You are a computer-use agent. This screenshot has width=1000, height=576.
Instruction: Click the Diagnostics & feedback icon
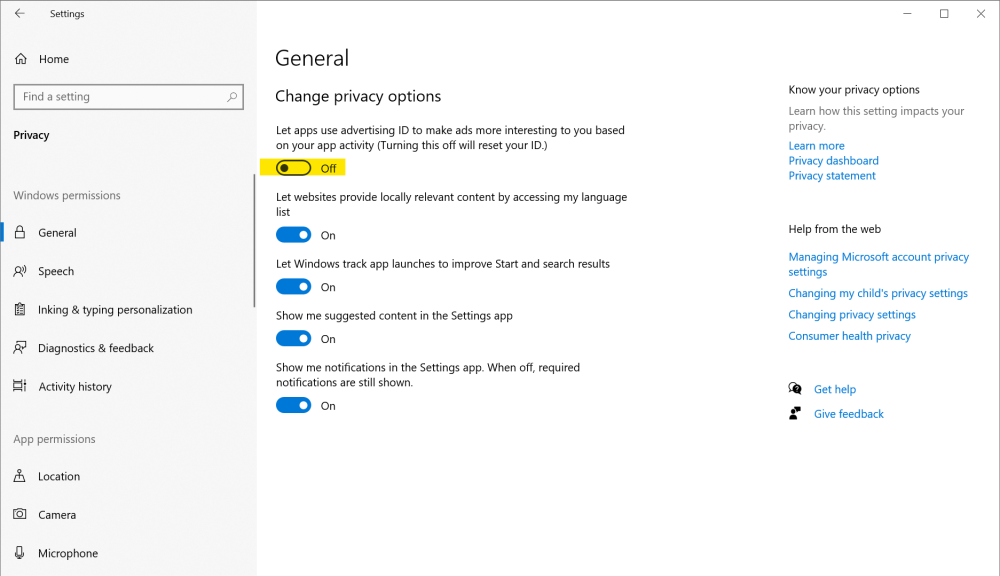(20, 348)
